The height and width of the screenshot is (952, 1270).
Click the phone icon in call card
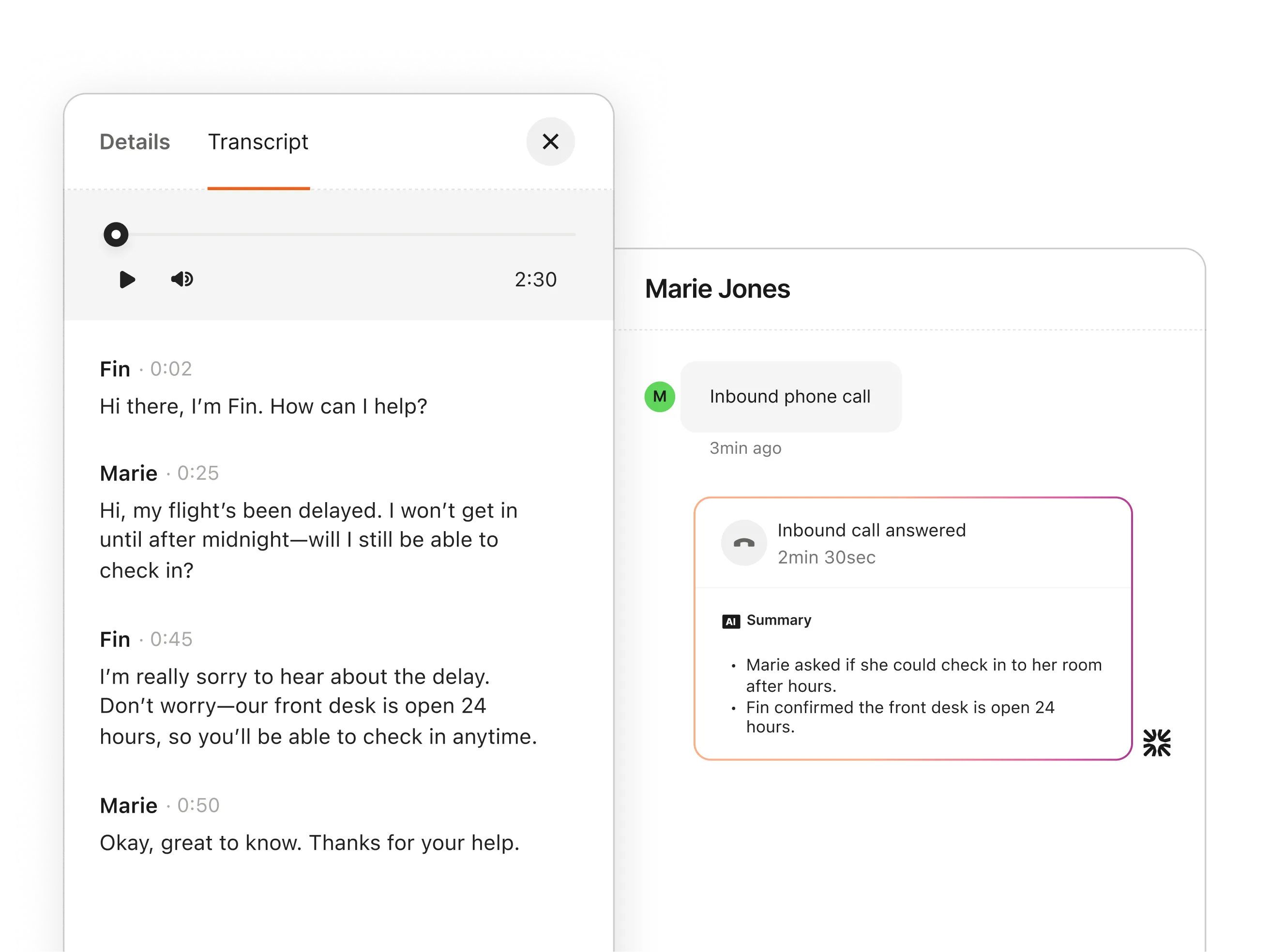743,543
